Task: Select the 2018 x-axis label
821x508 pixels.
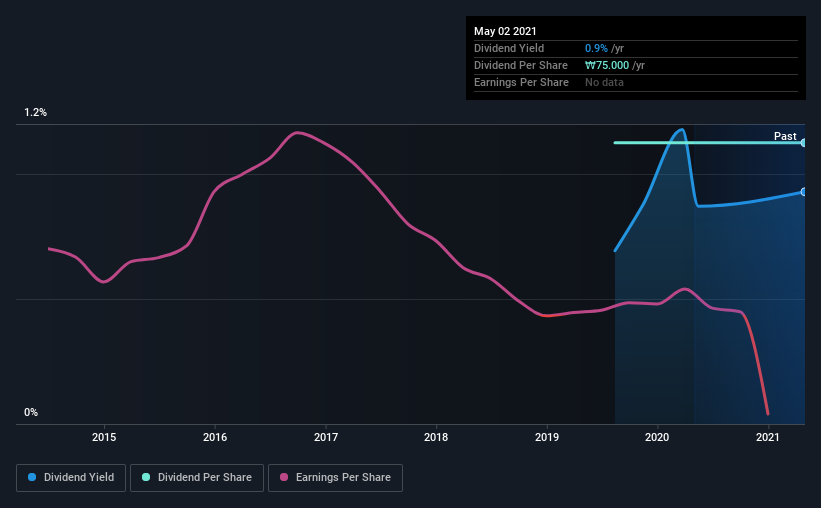Action: [x=436, y=437]
